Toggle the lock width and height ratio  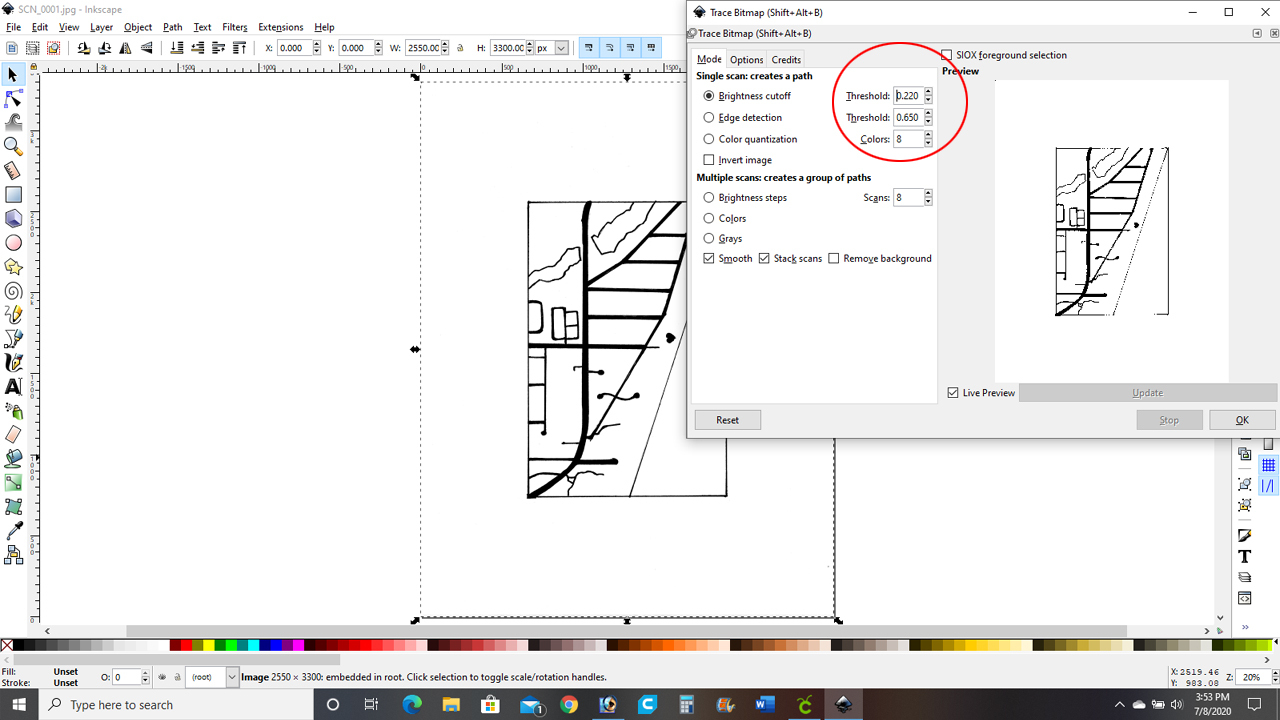coord(460,48)
